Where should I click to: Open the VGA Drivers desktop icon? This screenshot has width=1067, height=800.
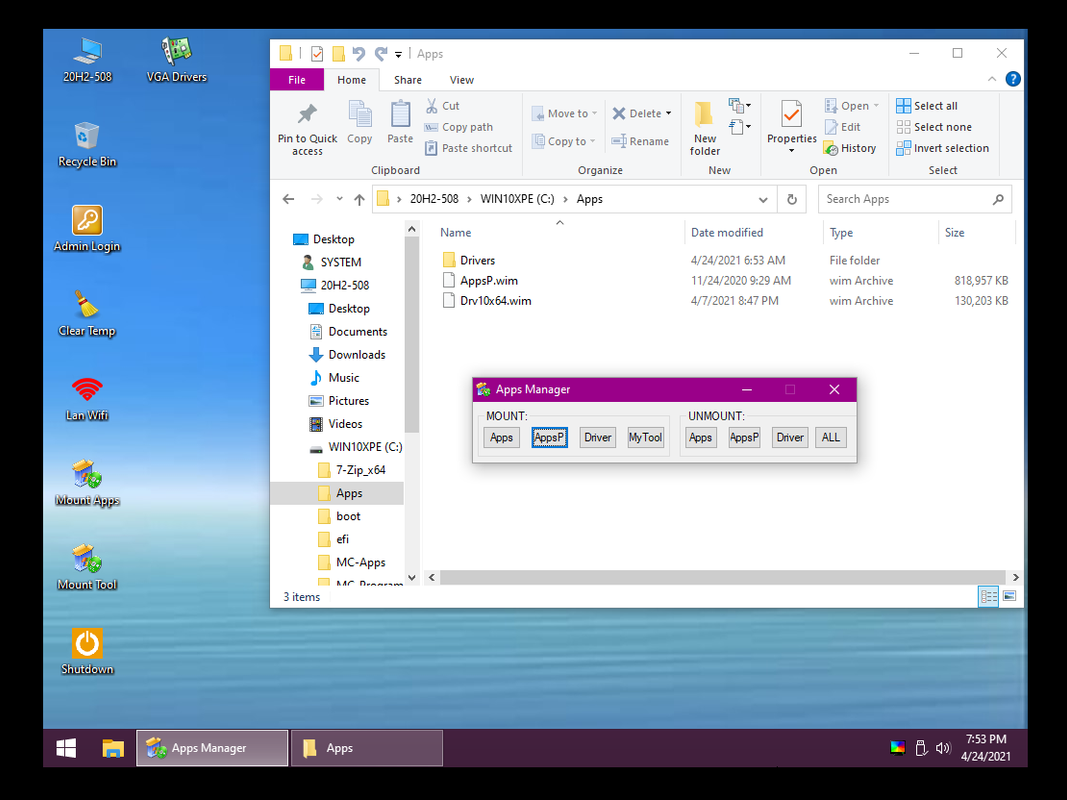coord(176,59)
